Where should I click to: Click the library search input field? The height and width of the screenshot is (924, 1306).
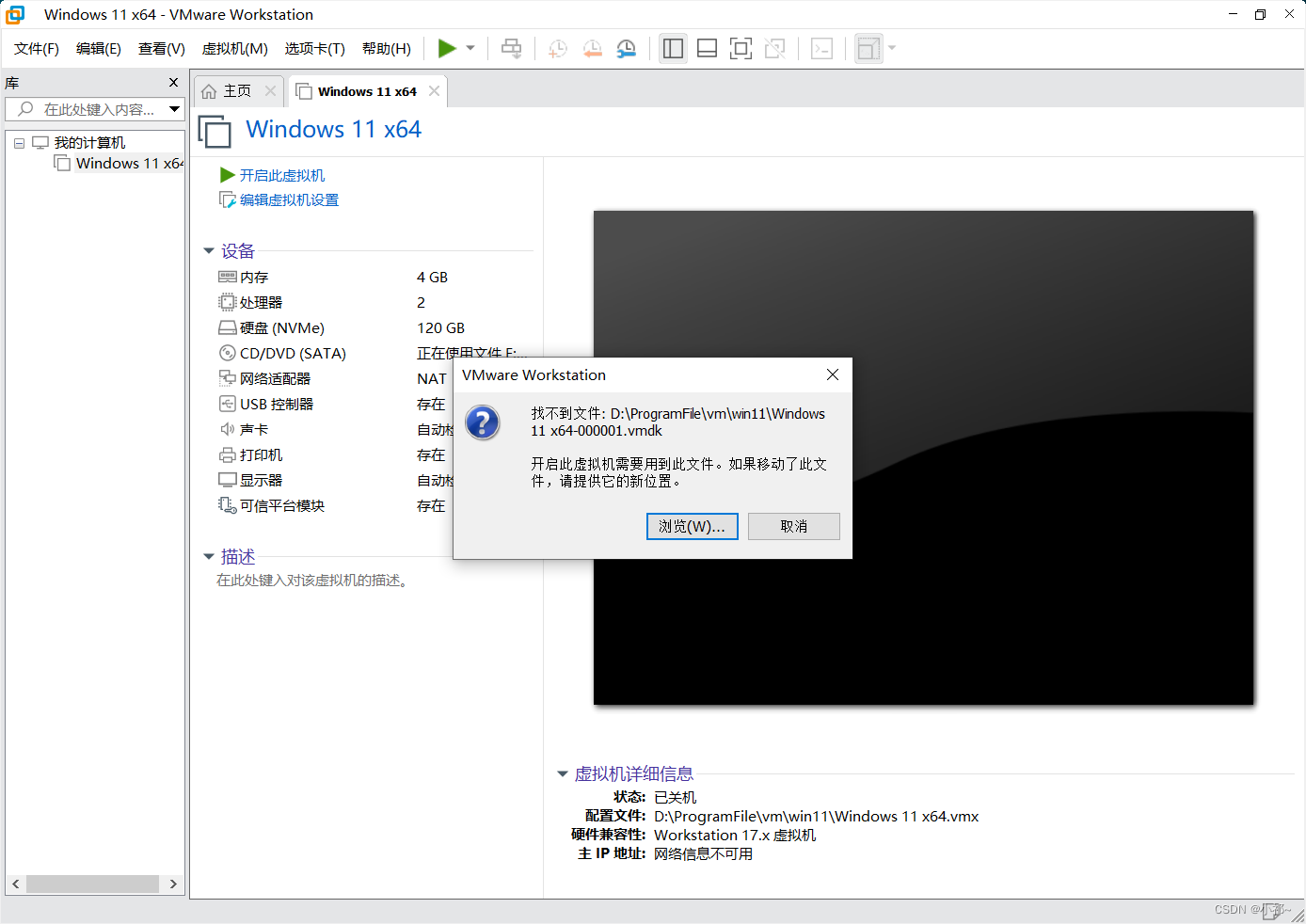(x=88, y=109)
